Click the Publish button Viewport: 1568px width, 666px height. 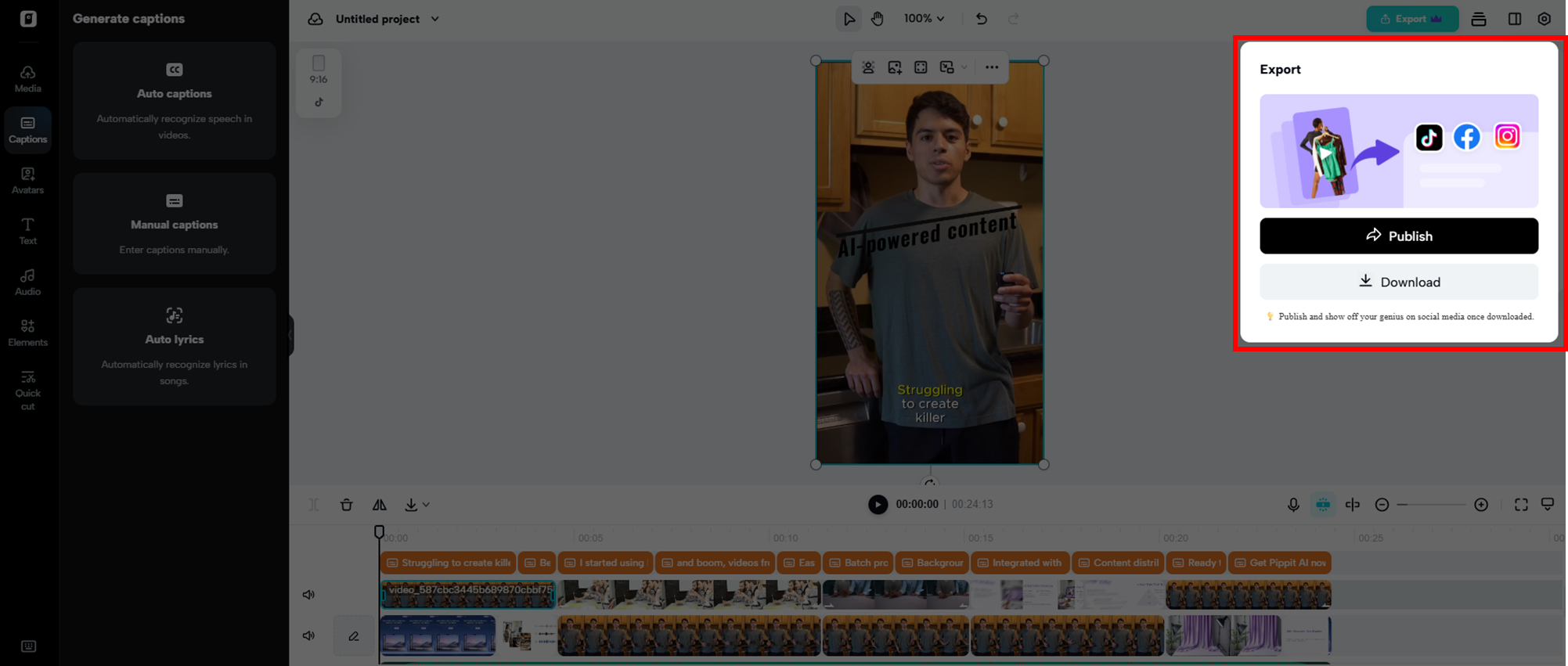click(1399, 236)
